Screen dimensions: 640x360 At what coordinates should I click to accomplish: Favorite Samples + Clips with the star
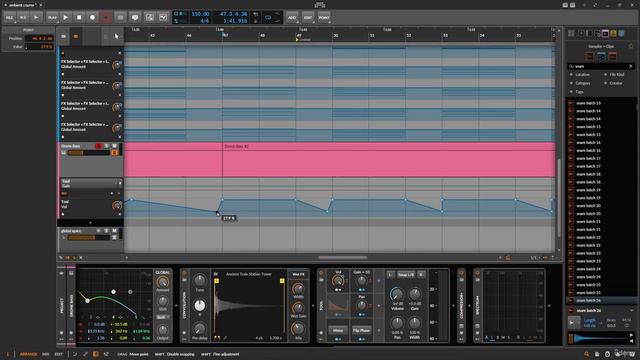coord(631,46)
